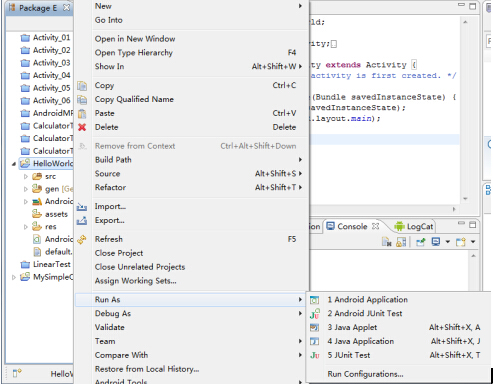Screen dimensions: 493x384
Task: Click the editor vertical scrollbar down arrow
Action: [x=465, y=199]
